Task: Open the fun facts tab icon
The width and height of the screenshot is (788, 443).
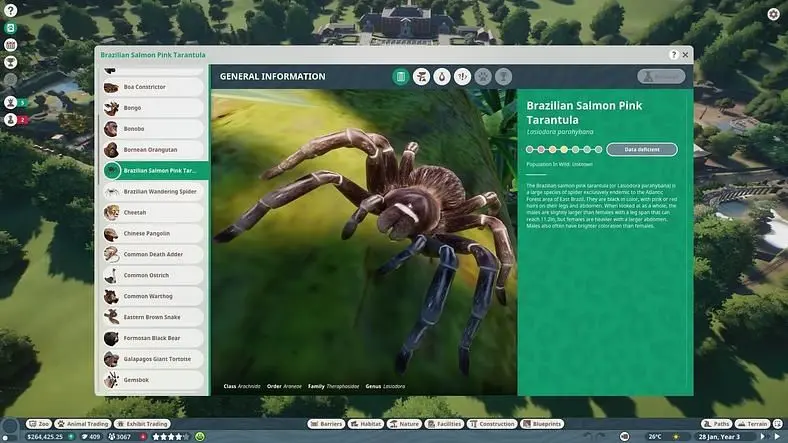Action: tap(462, 77)
